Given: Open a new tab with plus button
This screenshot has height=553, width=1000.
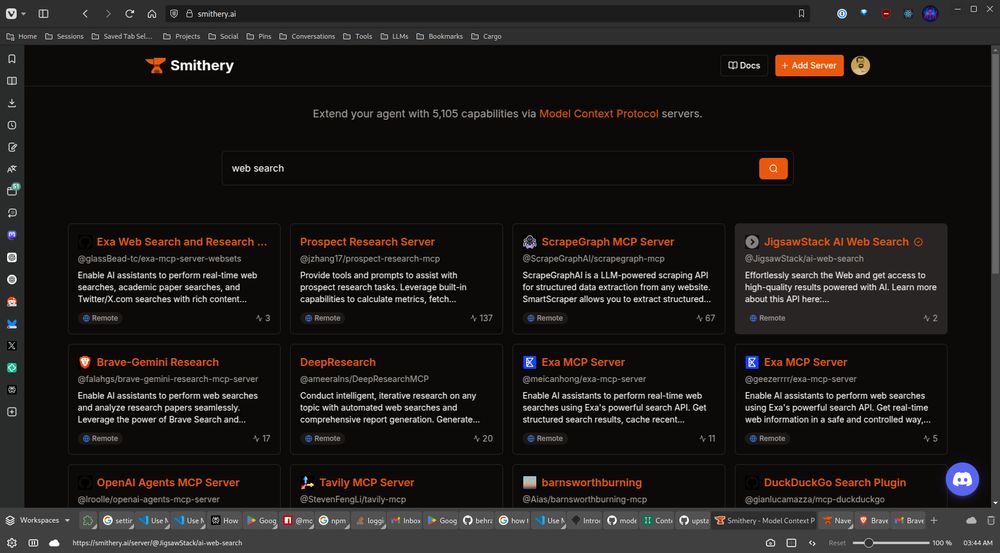Looking at the screenshot, I should pyautogui.click(x=934, y=520).
